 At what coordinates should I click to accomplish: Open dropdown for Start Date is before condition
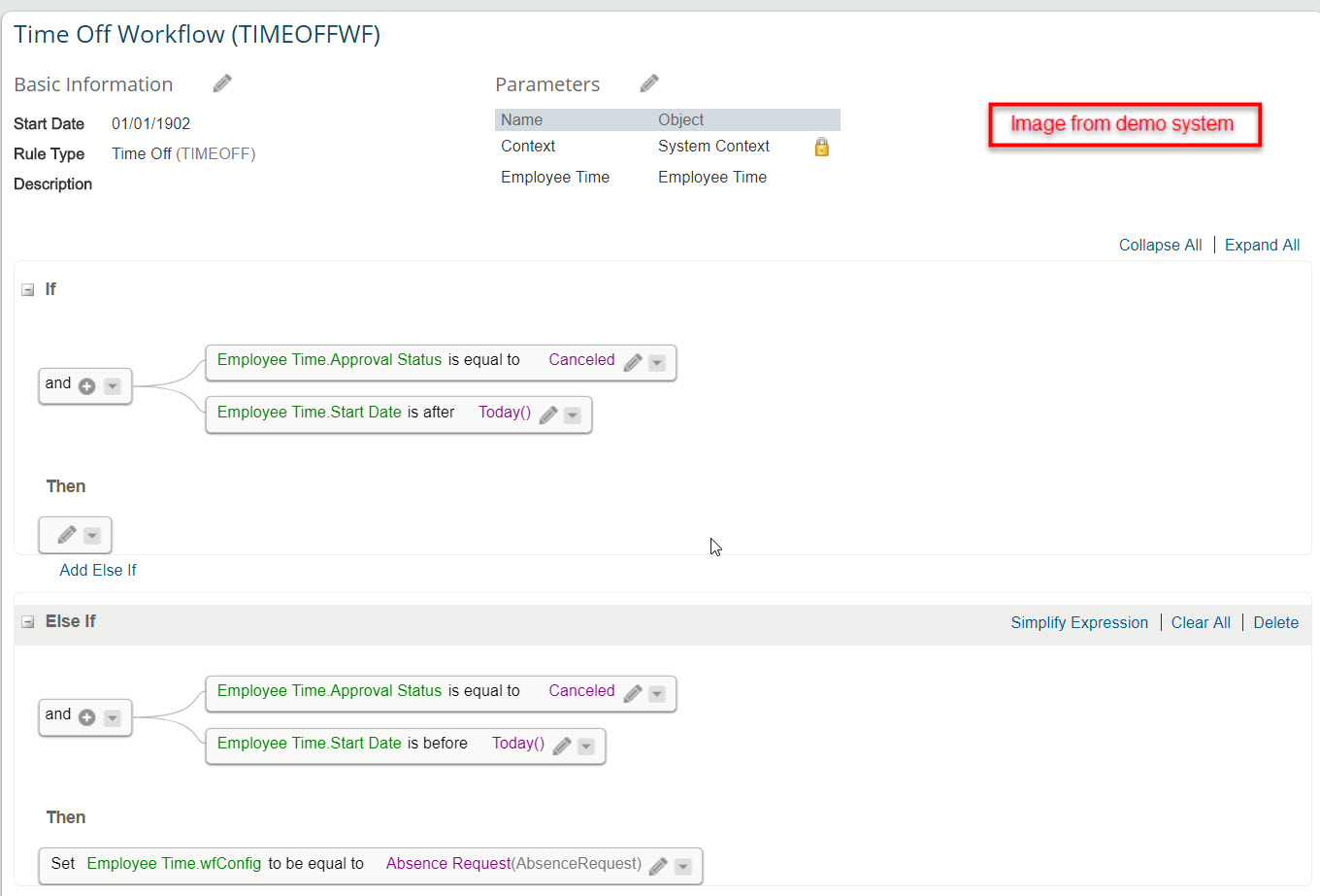pyautogui.click(x=586, y=746)
